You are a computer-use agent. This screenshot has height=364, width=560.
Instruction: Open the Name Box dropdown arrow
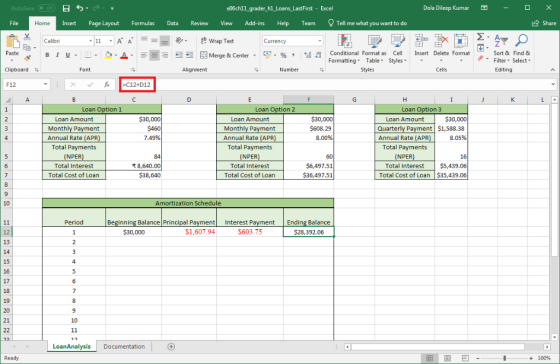click(45, 85)
